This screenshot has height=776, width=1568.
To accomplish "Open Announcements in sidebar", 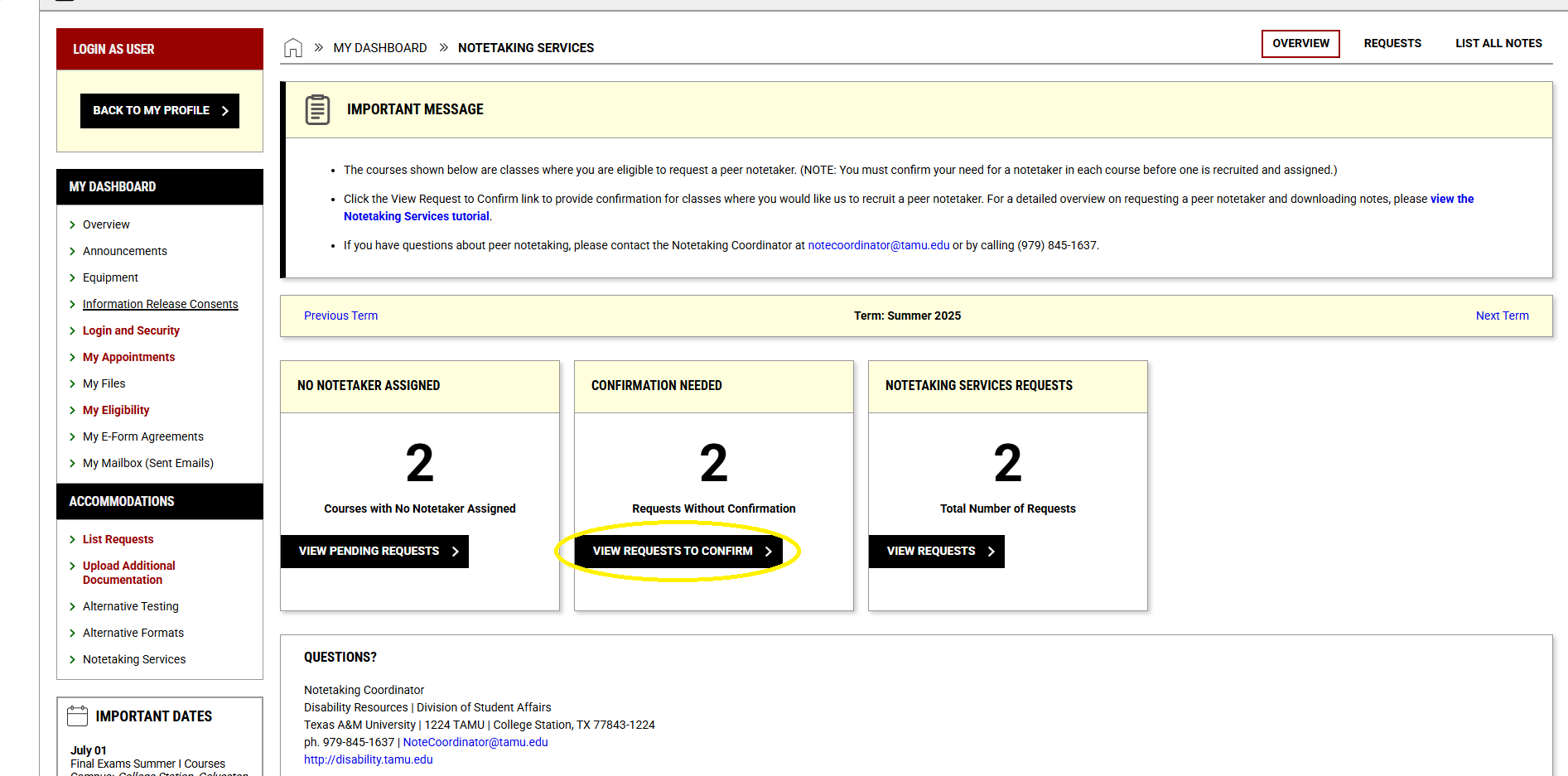I will pyautogui.click(x=125, y=251).
